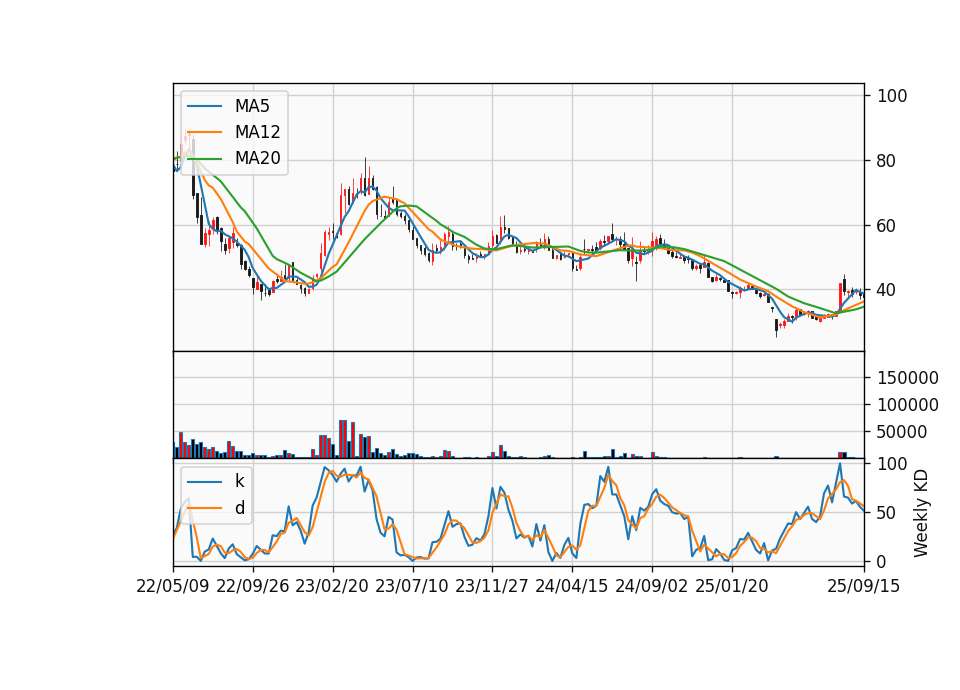The width and height of the screenshot is (960, 690).
Task: Click the MA12 legend label
Action: (x=257, y=132)
